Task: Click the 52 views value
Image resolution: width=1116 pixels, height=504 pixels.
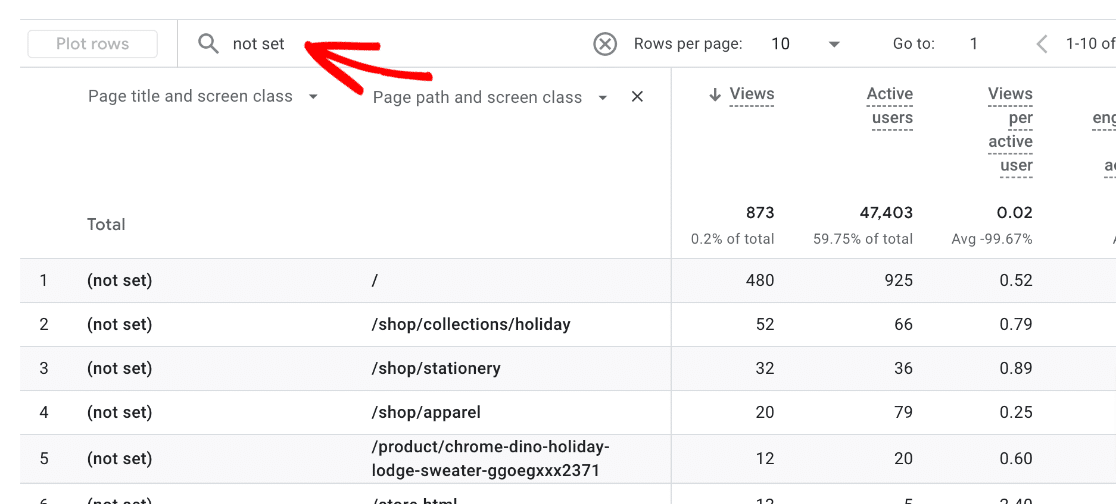Action: [x=764, y=325]
